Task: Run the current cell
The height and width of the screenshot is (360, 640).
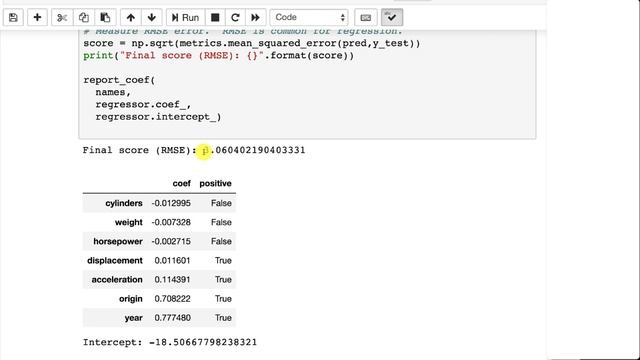Action: point(185,18)
